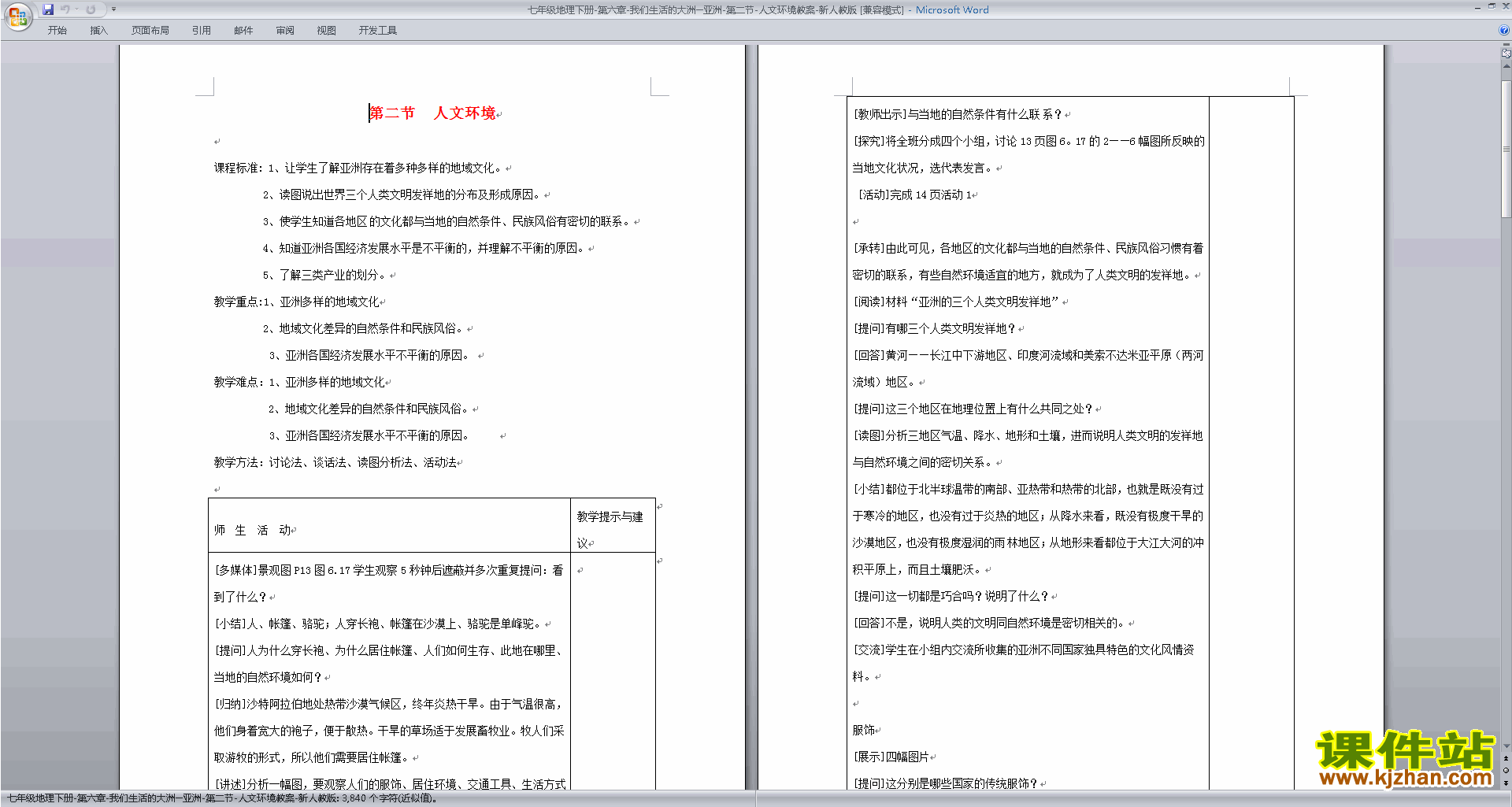Click the [多媒体]景观图 P13 line

point(389,570)
